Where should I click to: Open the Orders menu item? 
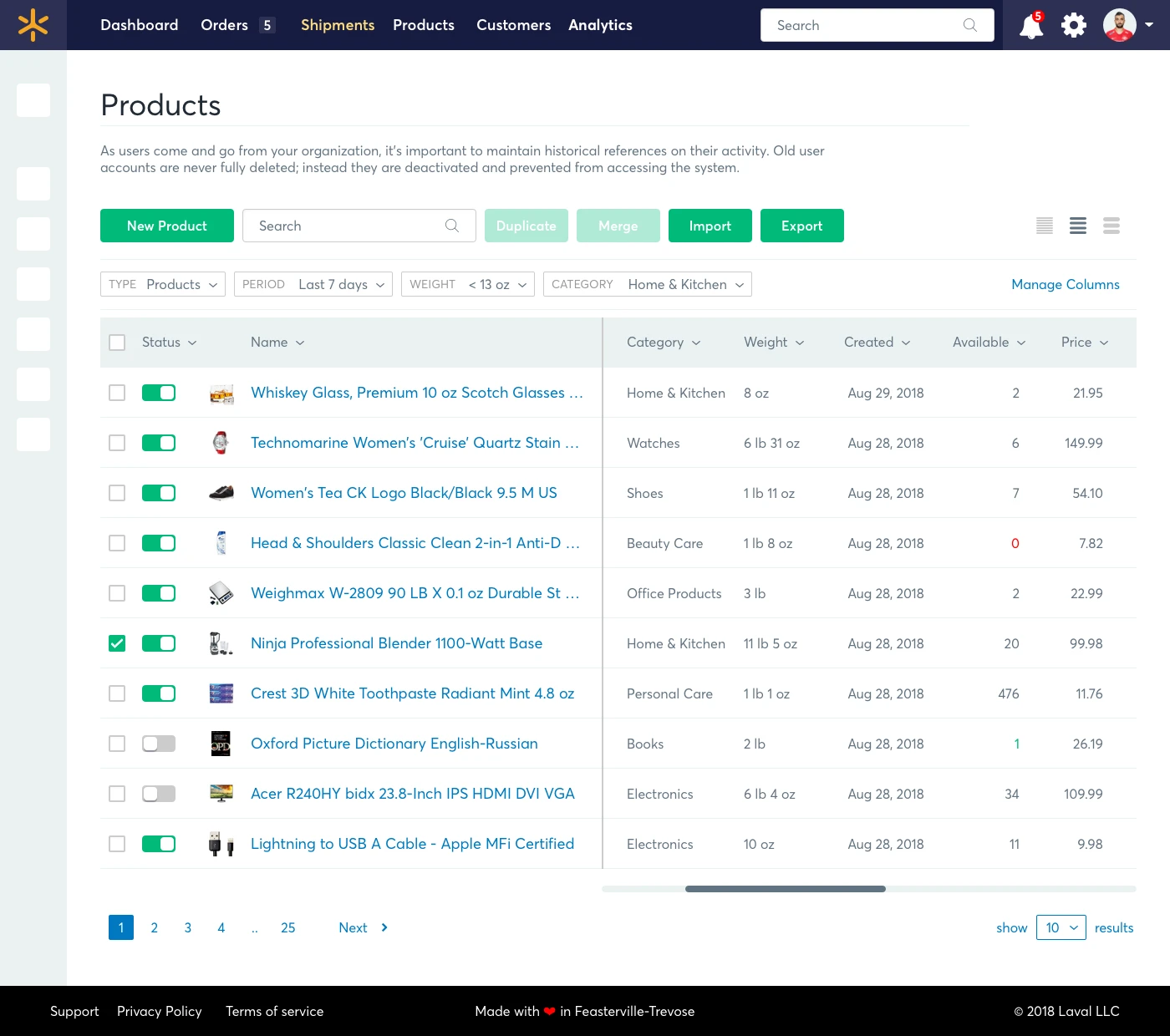click(x=224, y=25)
